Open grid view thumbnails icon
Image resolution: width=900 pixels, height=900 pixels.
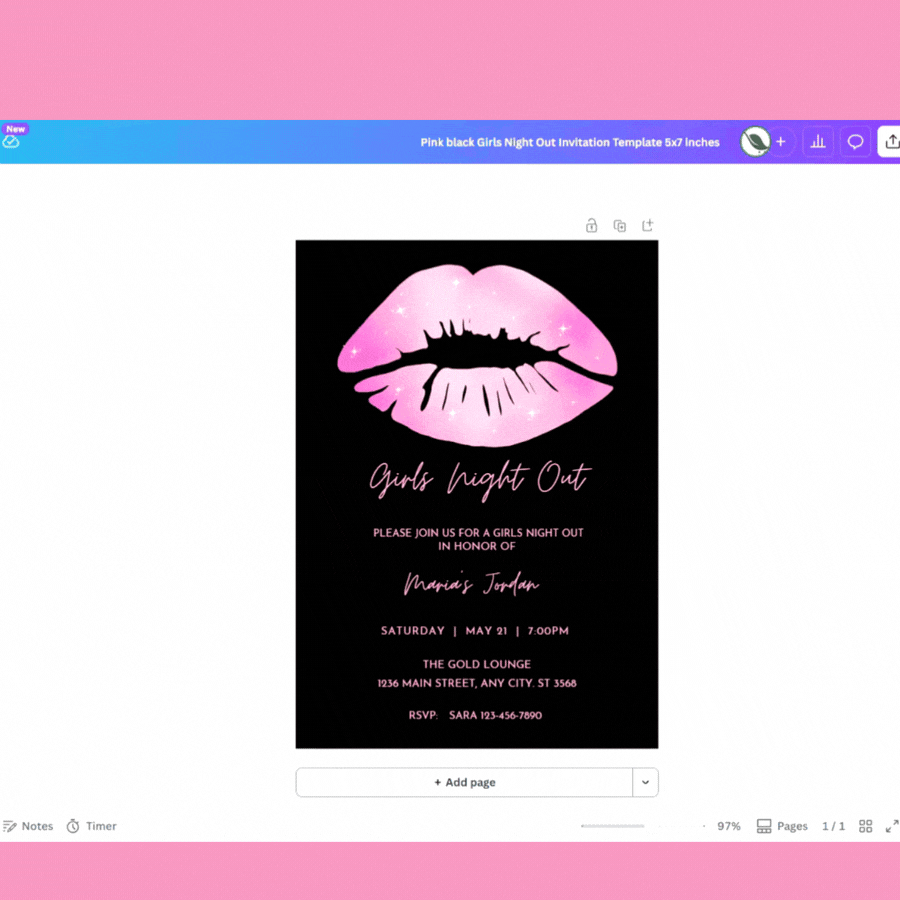click(x=866, y=826)
